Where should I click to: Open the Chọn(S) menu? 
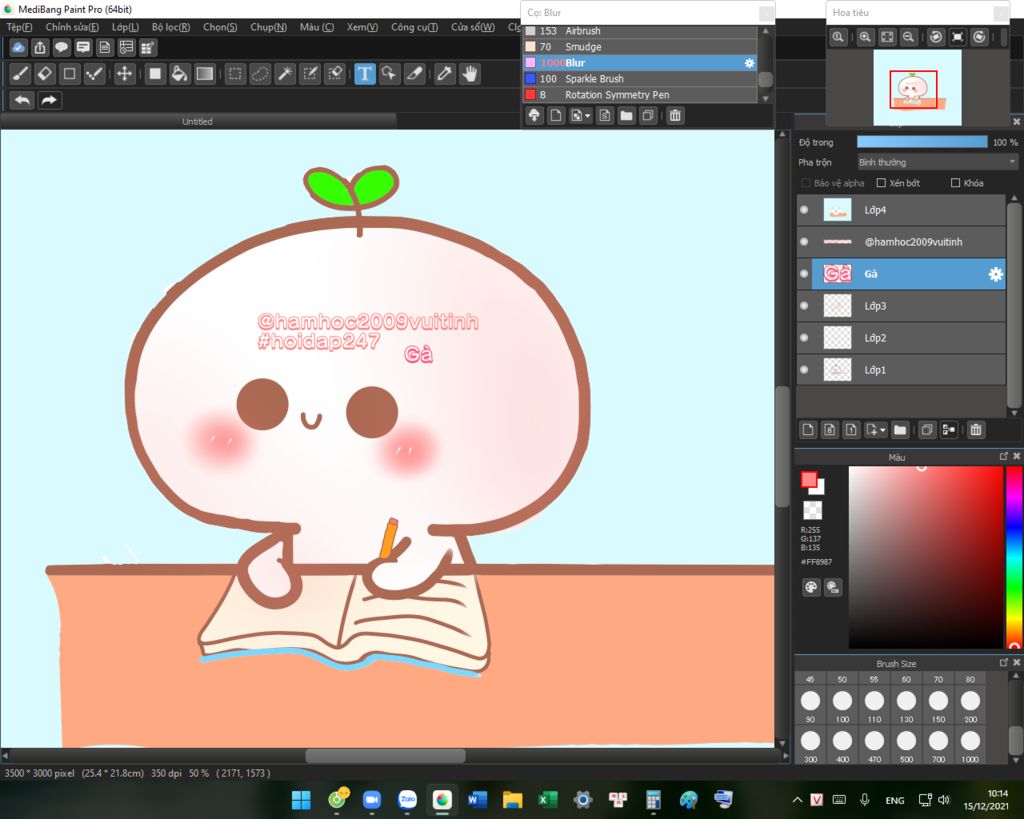pos(220,27)
